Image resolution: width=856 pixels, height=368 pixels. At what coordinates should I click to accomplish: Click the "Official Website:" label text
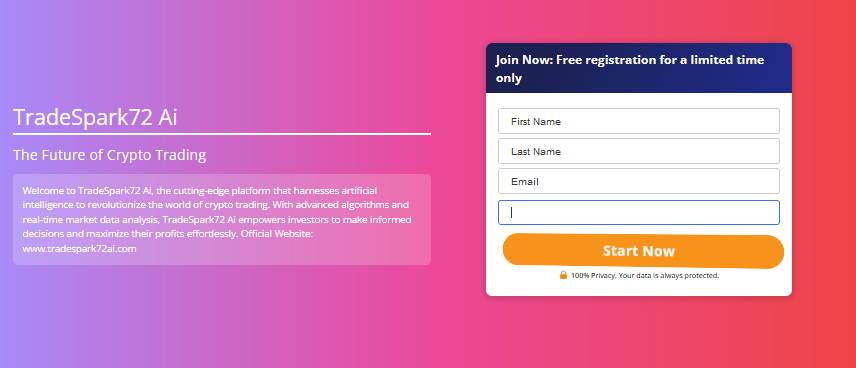276,234
